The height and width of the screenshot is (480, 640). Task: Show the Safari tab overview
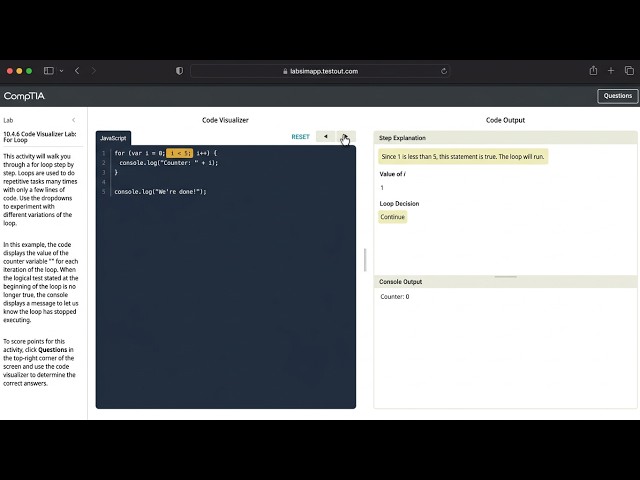point(629,71)
